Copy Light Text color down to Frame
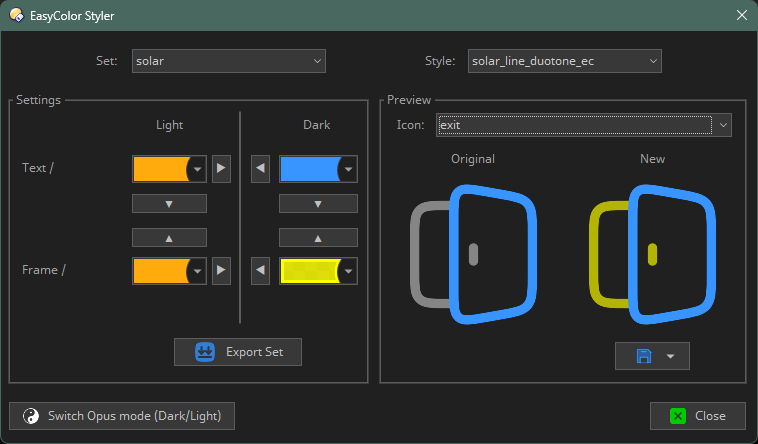 (169, 204)
